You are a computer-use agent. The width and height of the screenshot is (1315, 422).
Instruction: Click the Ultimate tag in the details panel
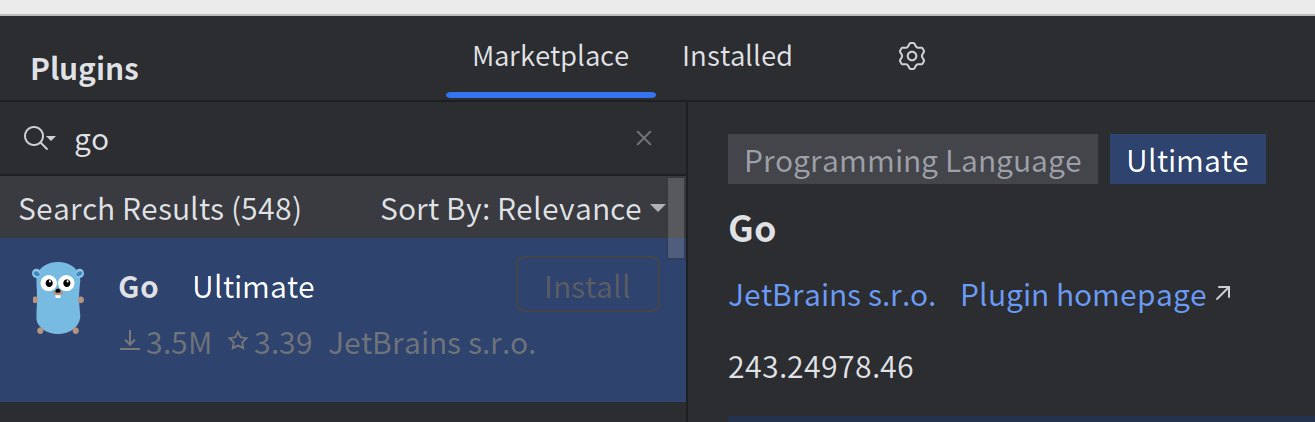click(1187, 161)
